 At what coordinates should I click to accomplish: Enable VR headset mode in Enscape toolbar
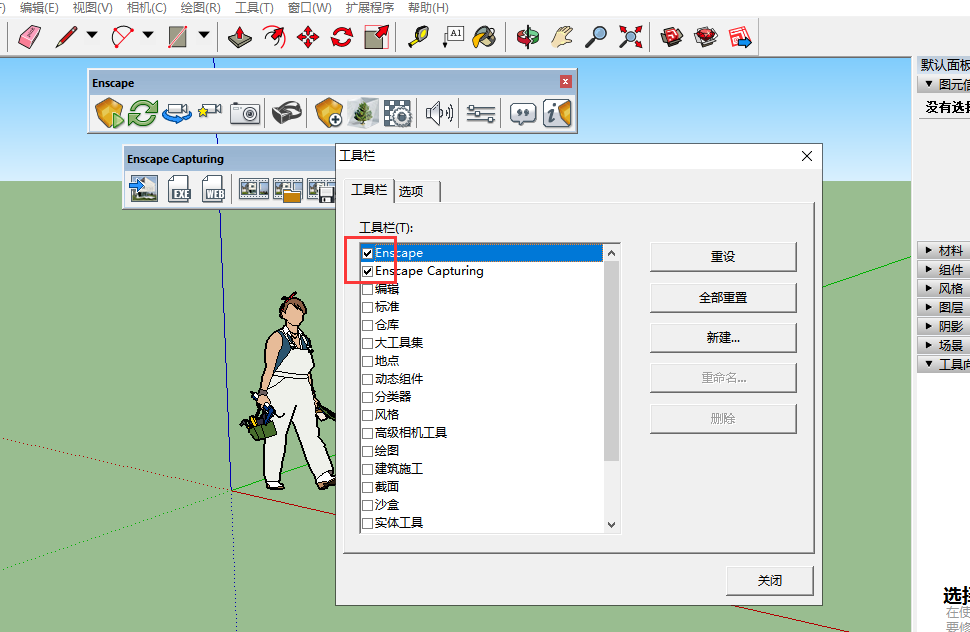click(289, 112)
